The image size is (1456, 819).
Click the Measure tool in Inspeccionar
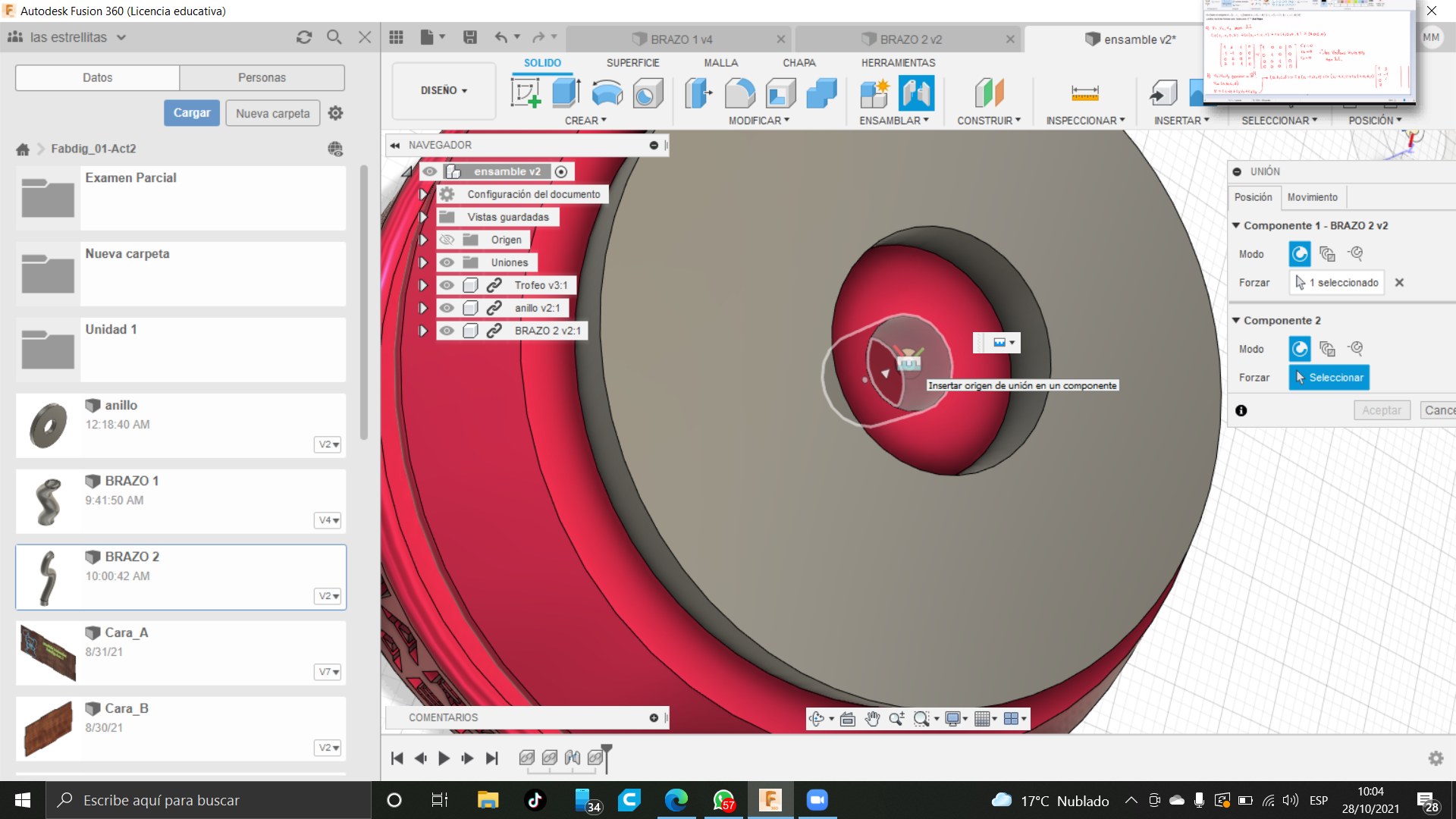click(1084, 93)
